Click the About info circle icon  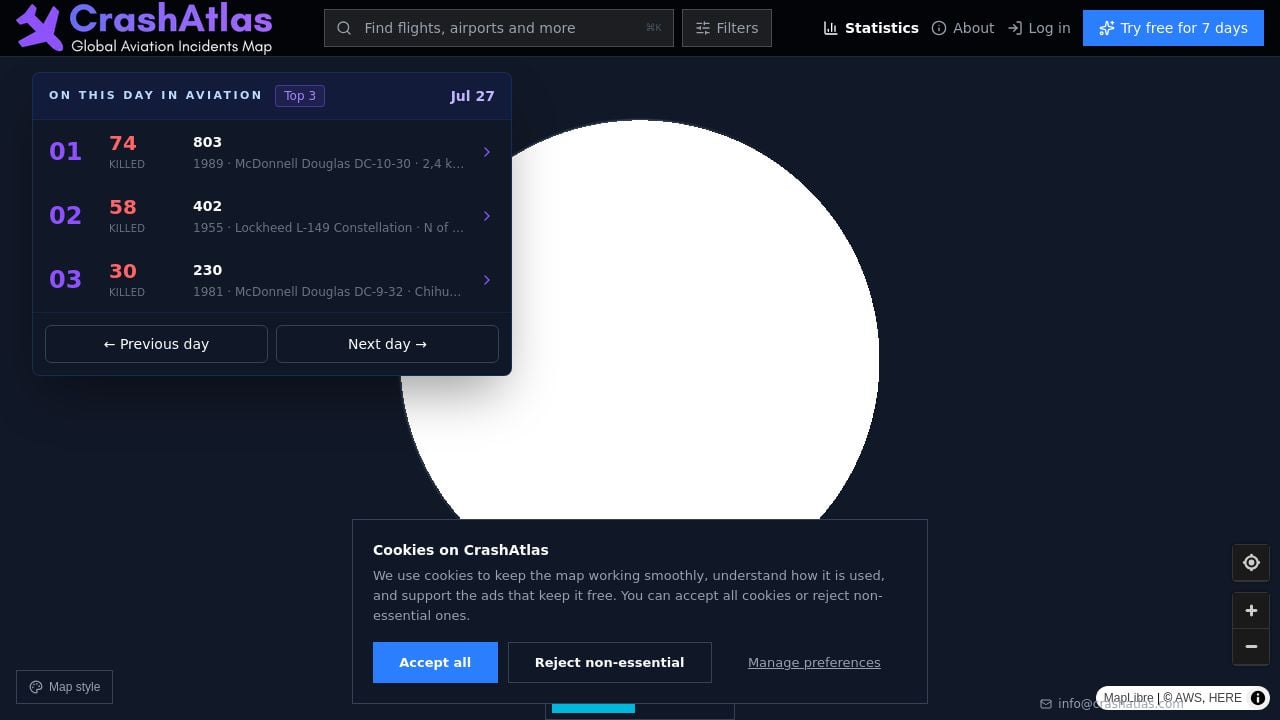point(939,28)
